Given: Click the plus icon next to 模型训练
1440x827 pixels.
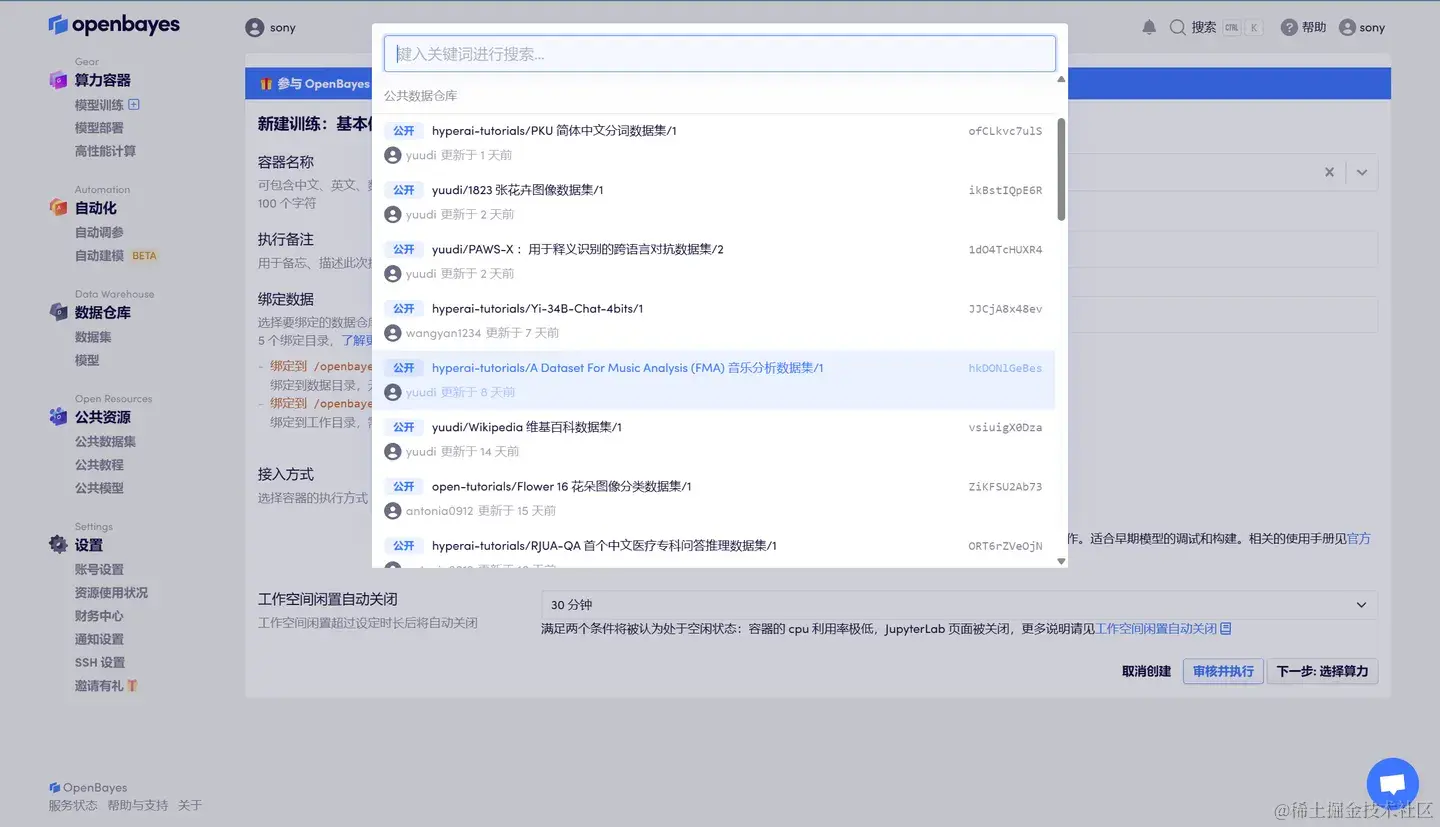Looking at the screenshot, I should pyautogui.click(x=134, y=104).
